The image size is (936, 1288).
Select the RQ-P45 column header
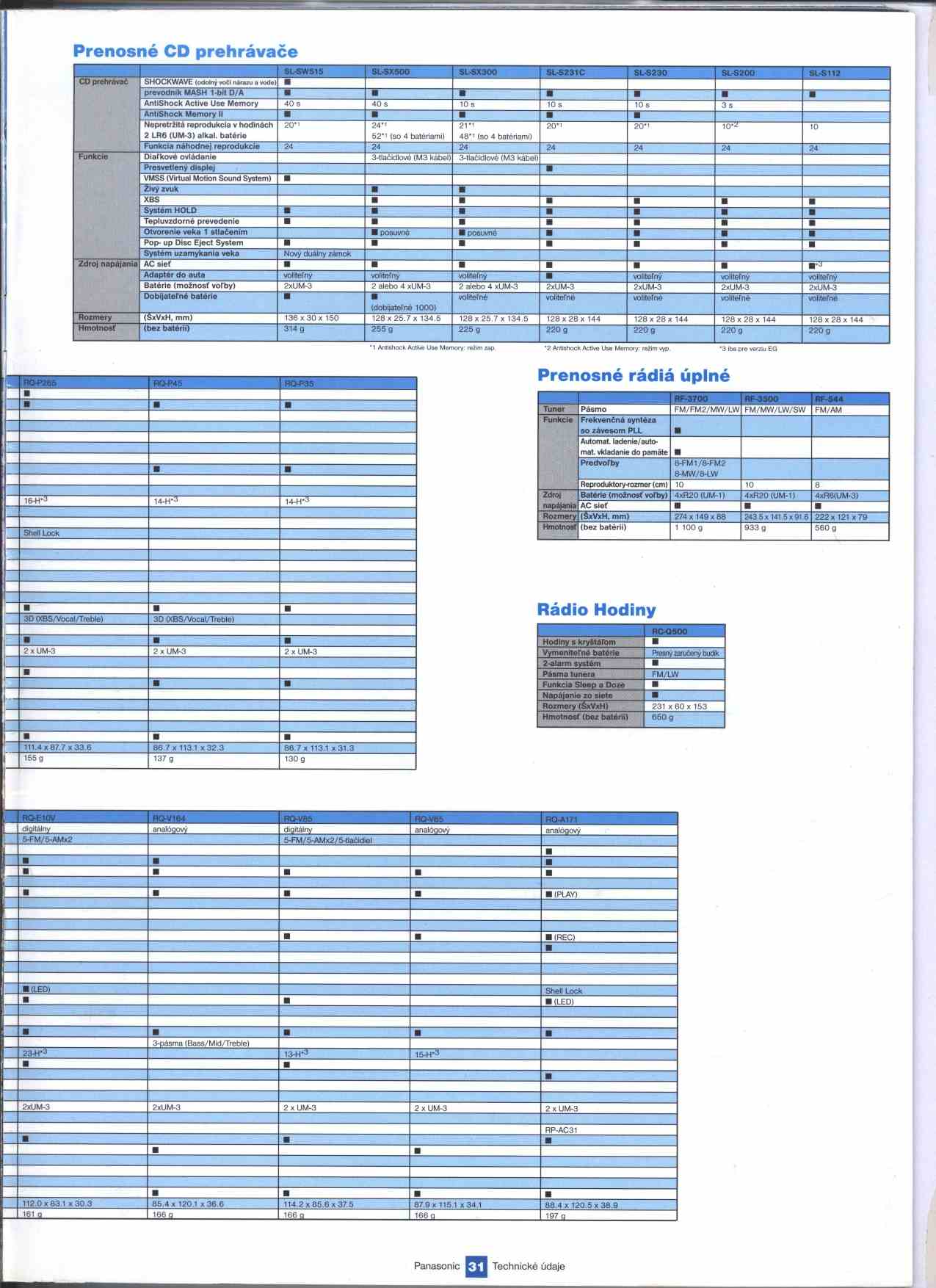click(x=167, y=383)
